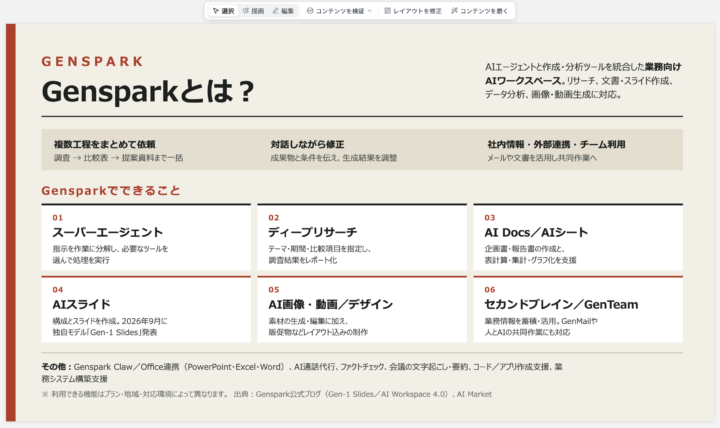Select the card number '03'
This screenshot has width=720, height=428.
489,218
